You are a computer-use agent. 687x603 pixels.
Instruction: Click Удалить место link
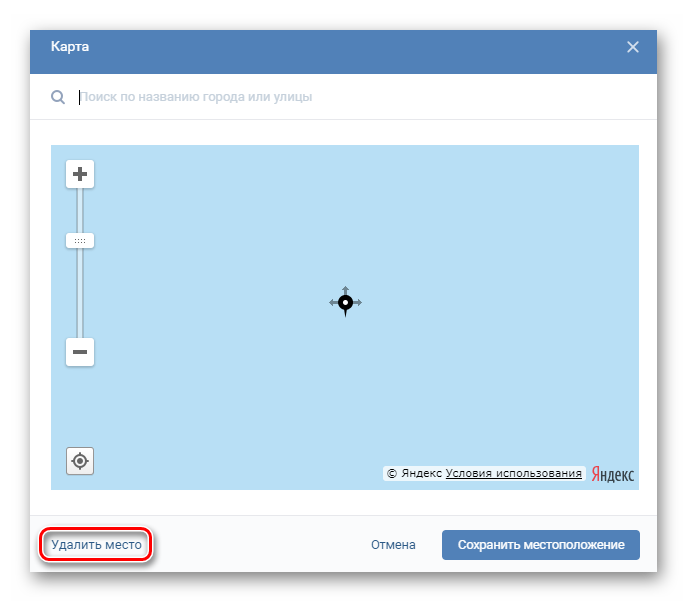96,545
